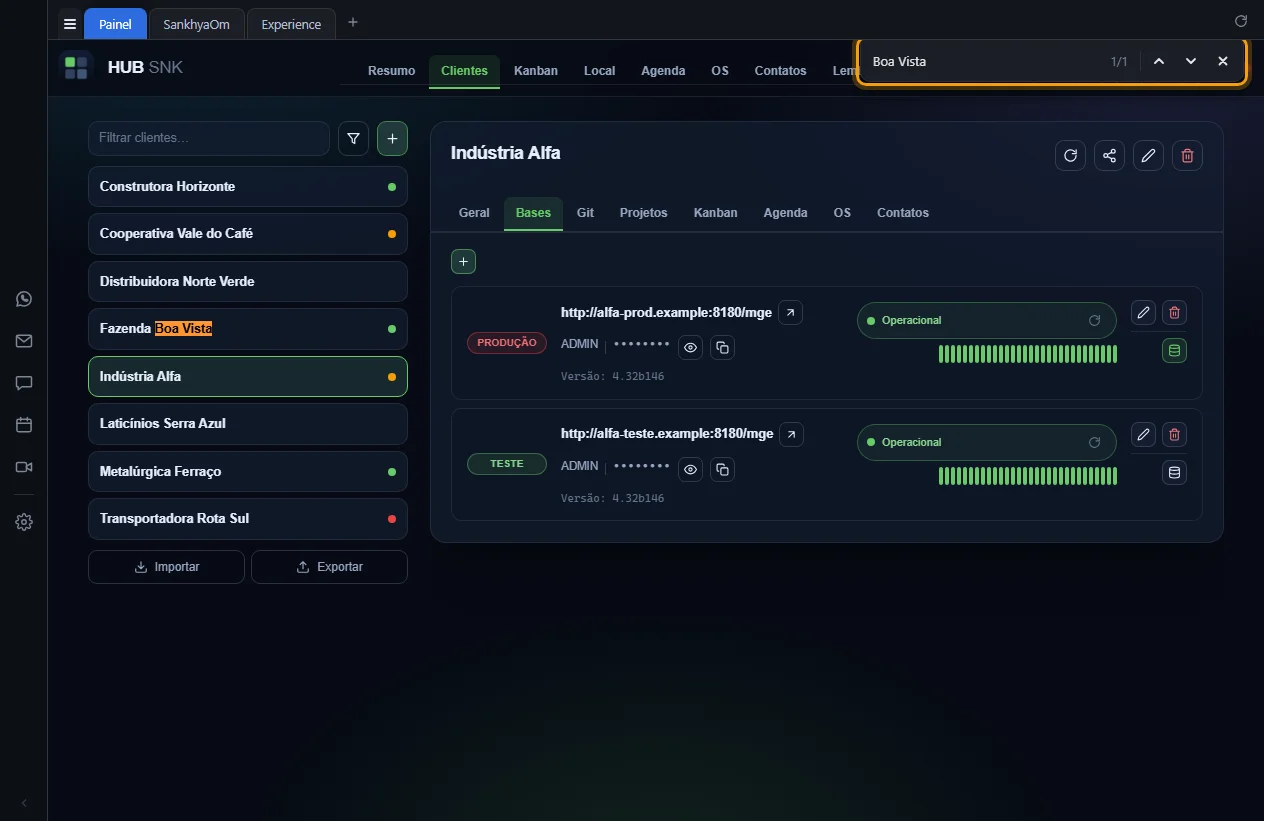Open the WhatsApp icon in left sidebar
The image size is (1264, 821).
[24, 299]
